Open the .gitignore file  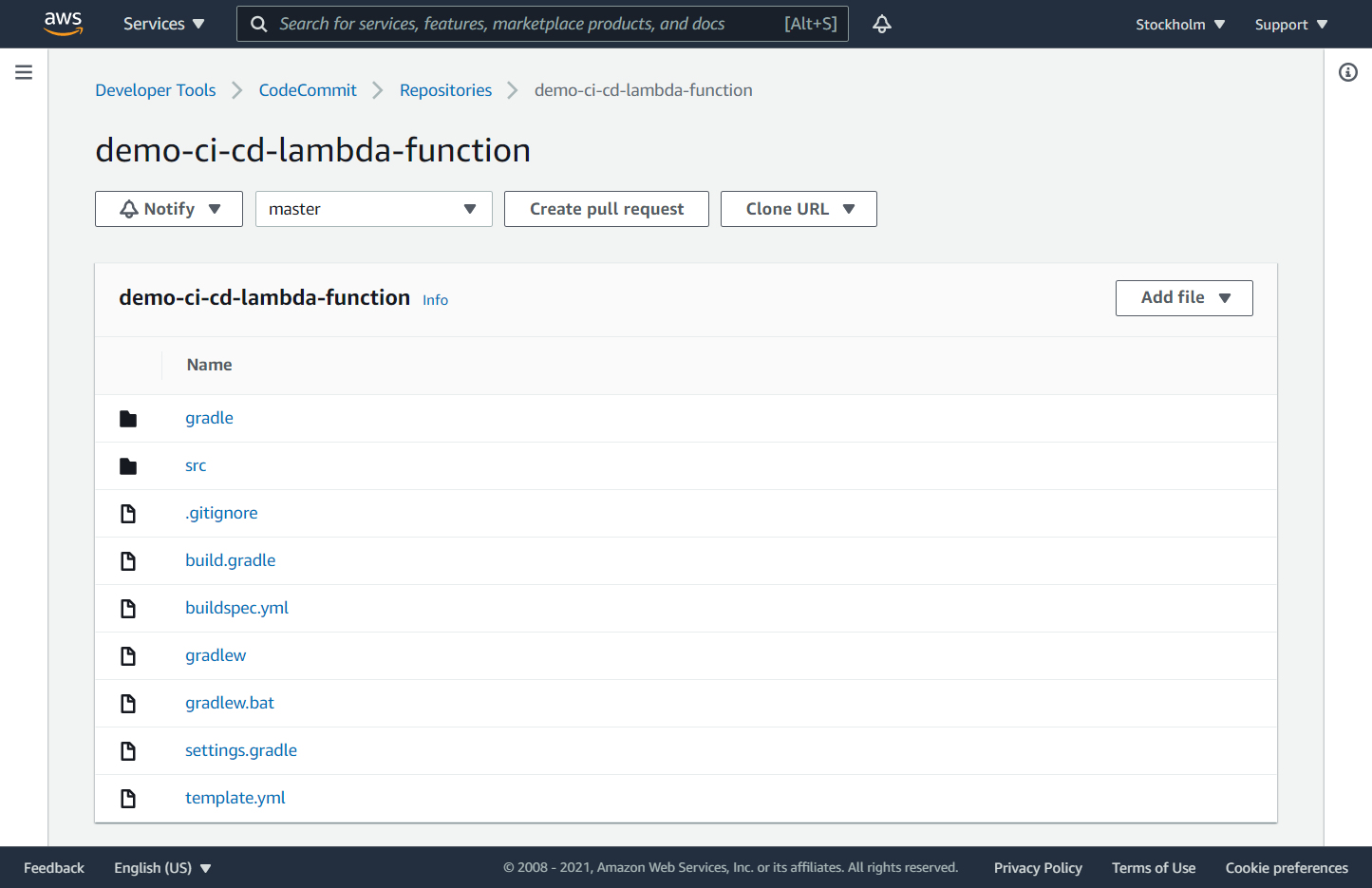click(x=221, y=513)
